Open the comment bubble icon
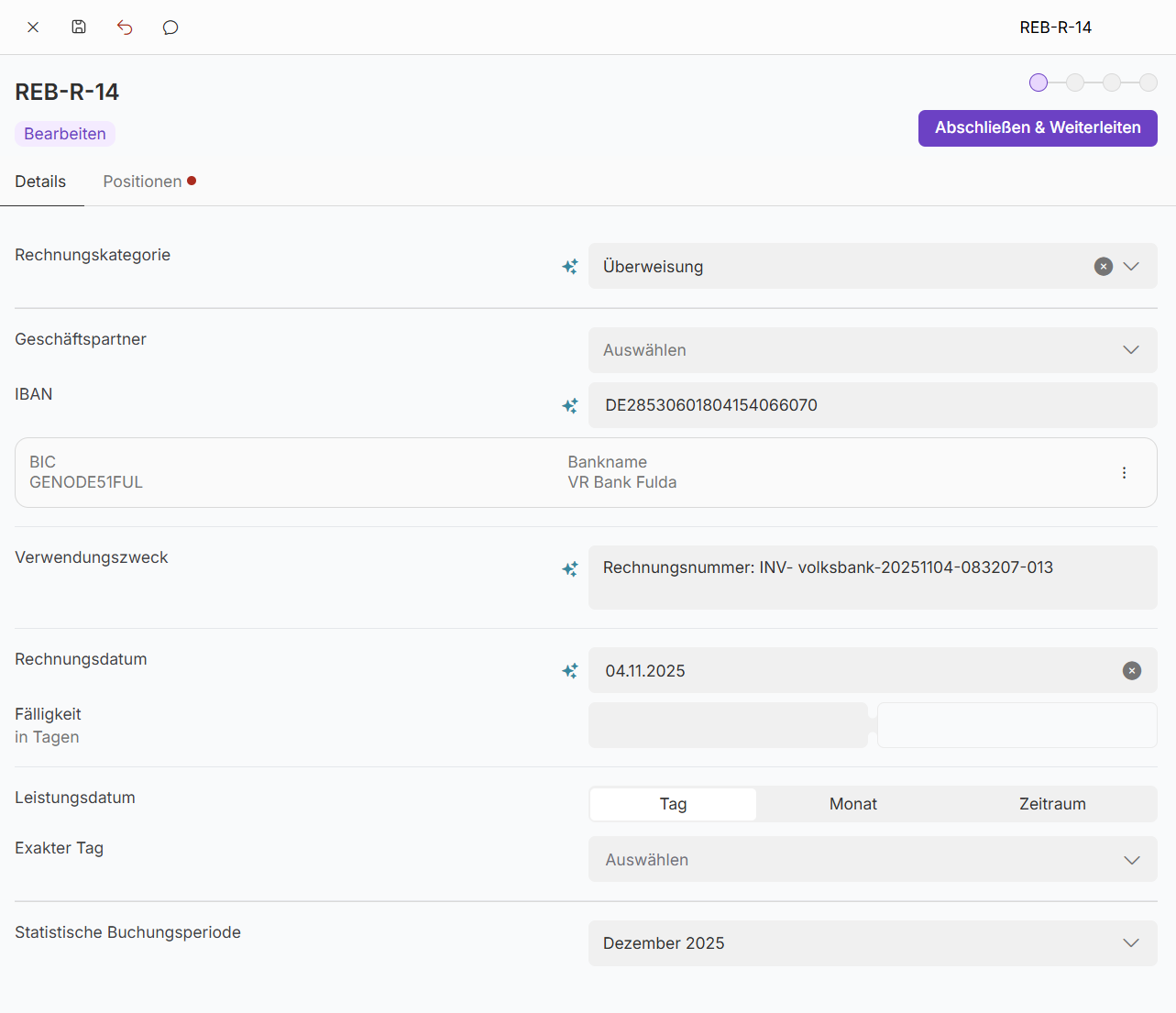The height and width of the screenshot is (1013, 1176). click(170, 28)
